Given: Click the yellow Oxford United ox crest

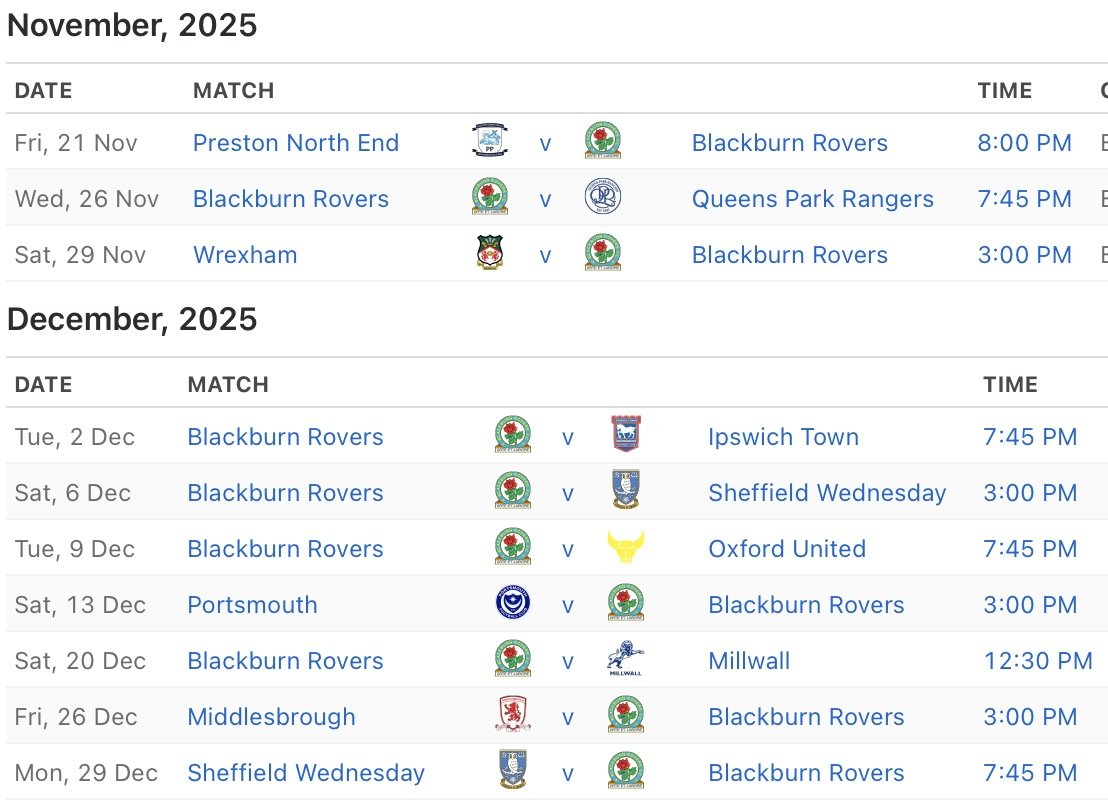Looking at the screenshot, I should (625, 548).
